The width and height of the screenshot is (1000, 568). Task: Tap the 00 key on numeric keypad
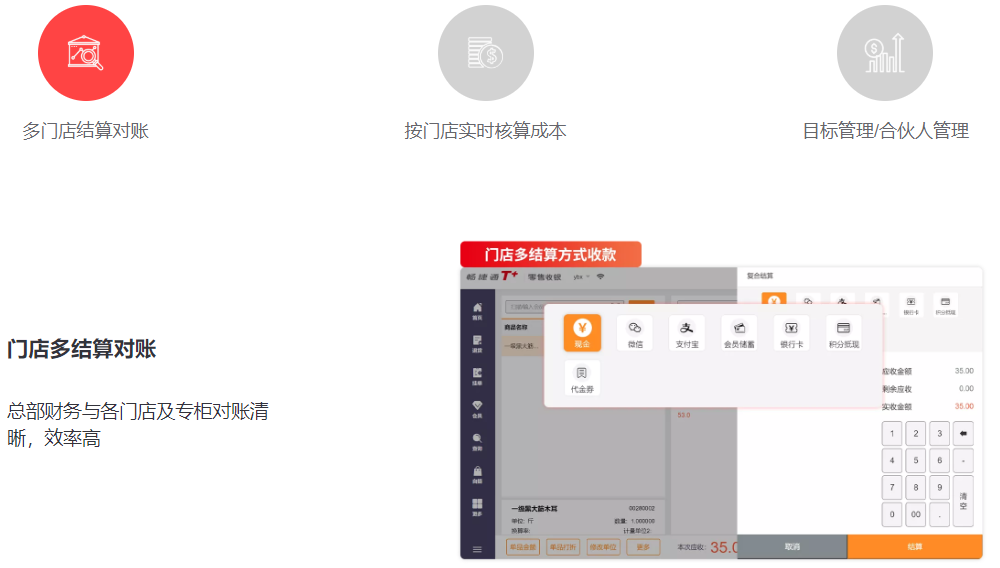tap(915, 515)
